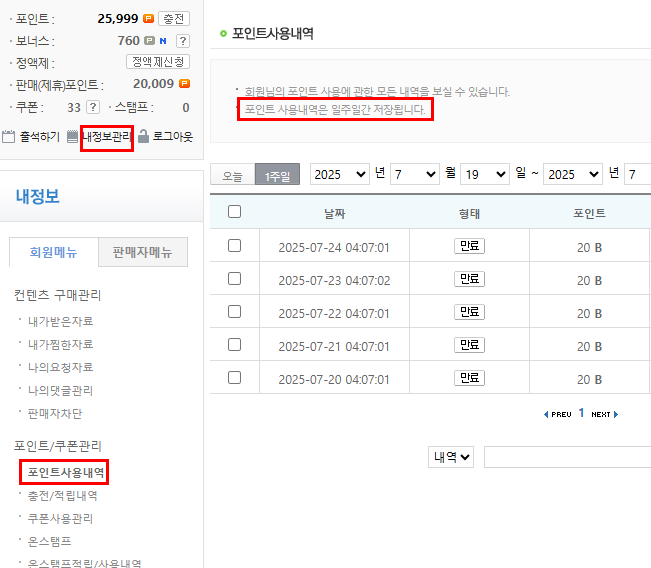Open 나의댓글관리 sidebar link
Screen dimensions: 651x568
point(60,391)
